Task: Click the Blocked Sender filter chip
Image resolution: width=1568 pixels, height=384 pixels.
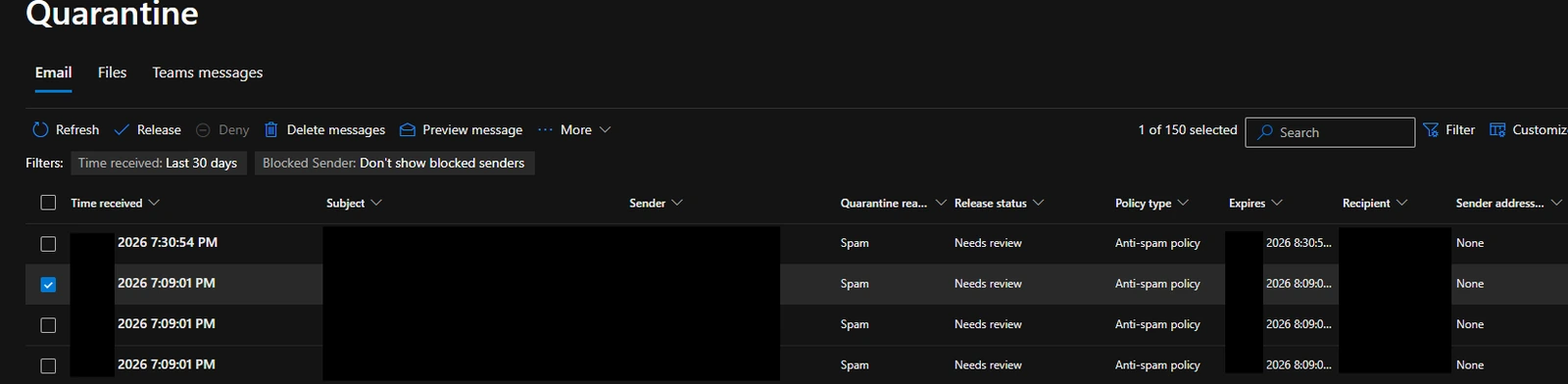Action: (x=394, y=164)
